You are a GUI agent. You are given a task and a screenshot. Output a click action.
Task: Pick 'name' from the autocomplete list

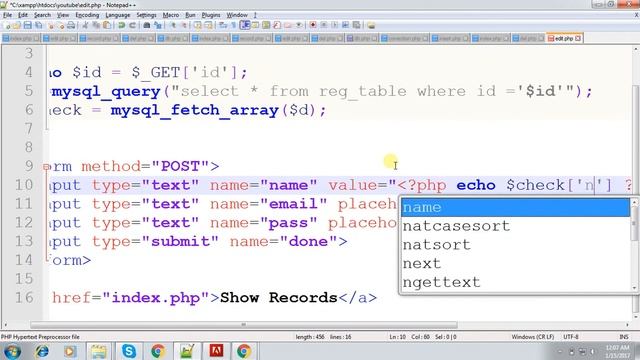516,207
